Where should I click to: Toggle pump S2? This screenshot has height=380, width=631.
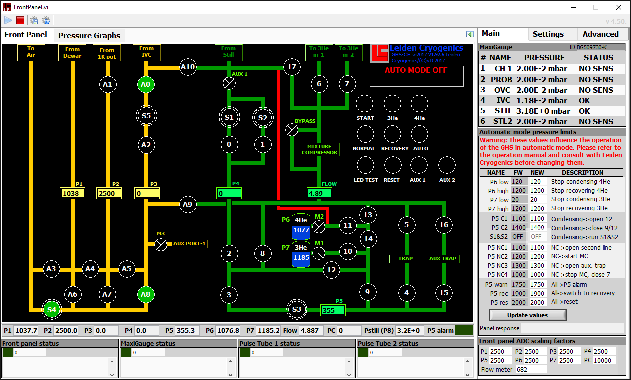point(262,118)
